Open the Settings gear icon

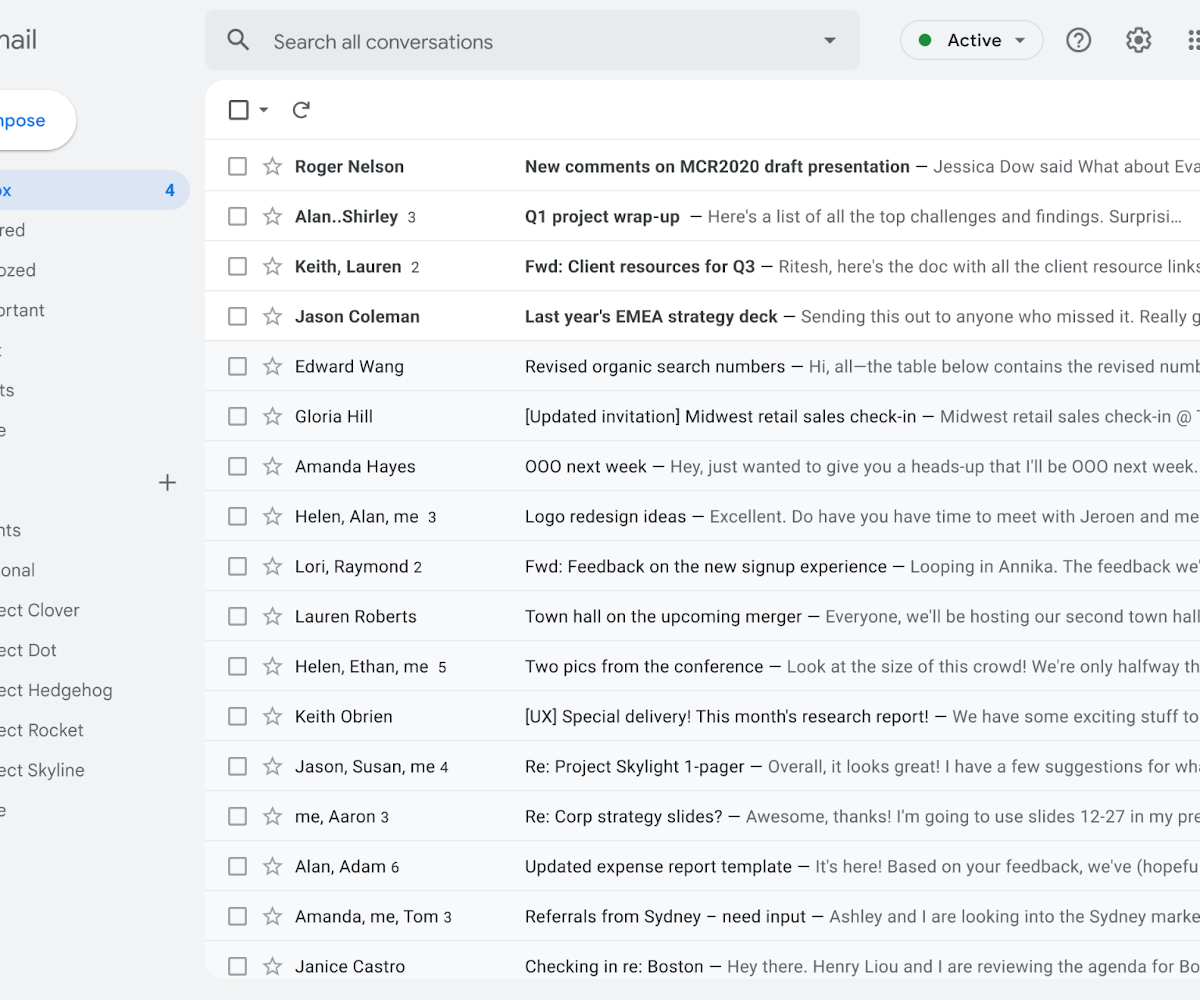pyautogui.click(x=1138, y=40)
